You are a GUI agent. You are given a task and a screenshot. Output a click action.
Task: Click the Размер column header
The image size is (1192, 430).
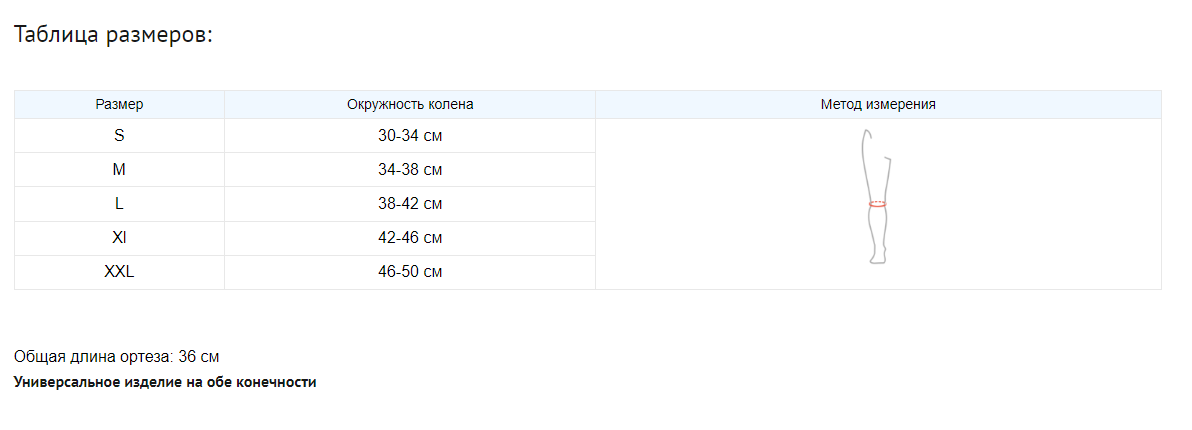119,104
